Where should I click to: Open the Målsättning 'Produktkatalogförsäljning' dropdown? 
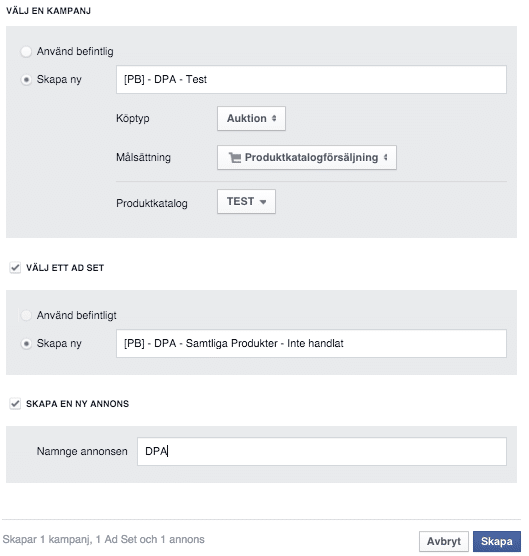click(x=307, y=157)
